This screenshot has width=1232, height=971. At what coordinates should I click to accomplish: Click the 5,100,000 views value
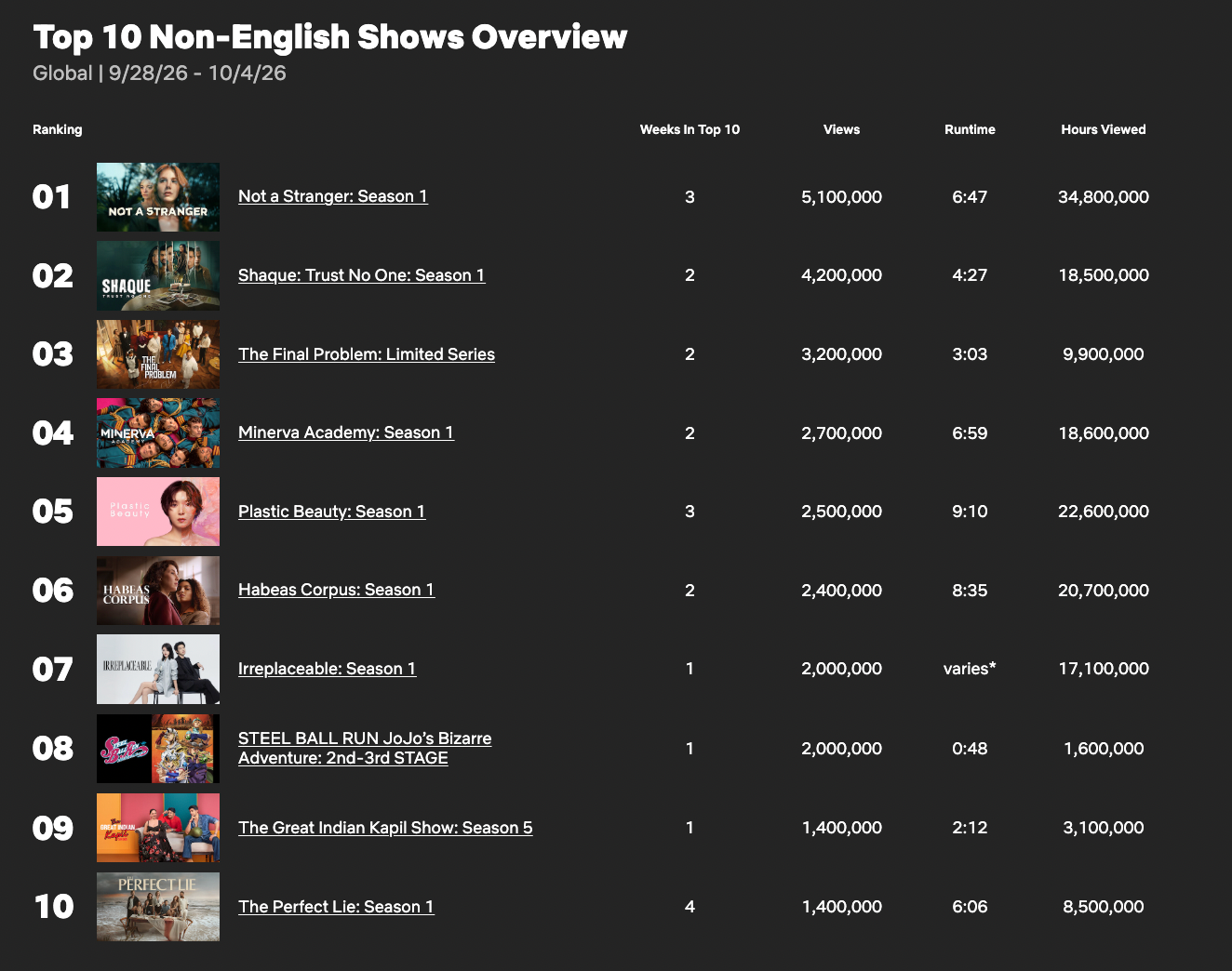pos(841,197)
